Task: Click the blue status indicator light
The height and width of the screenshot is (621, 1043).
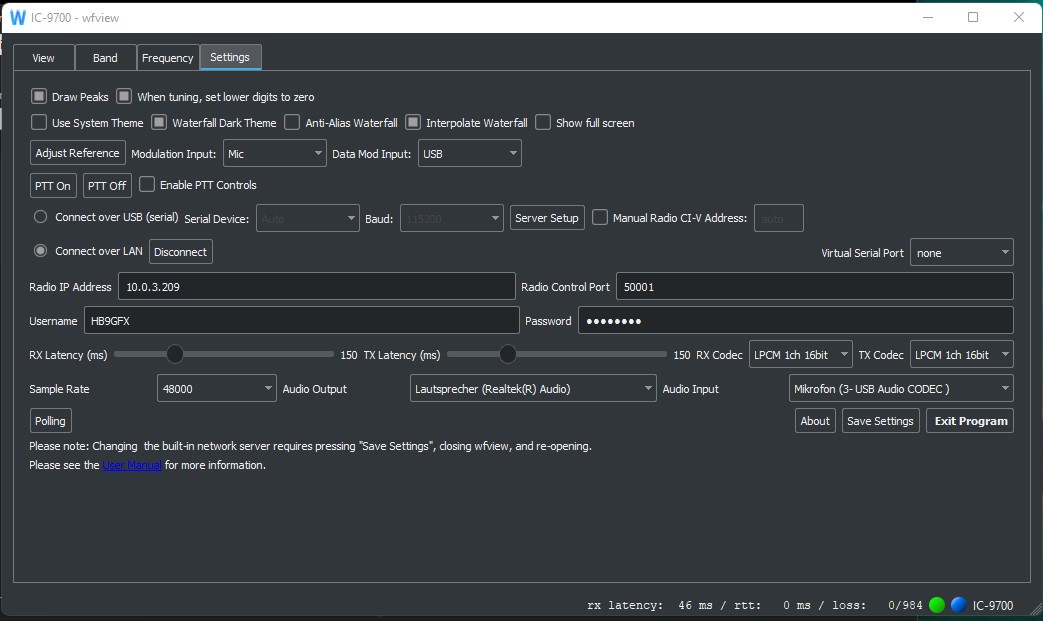Action: 958,605
